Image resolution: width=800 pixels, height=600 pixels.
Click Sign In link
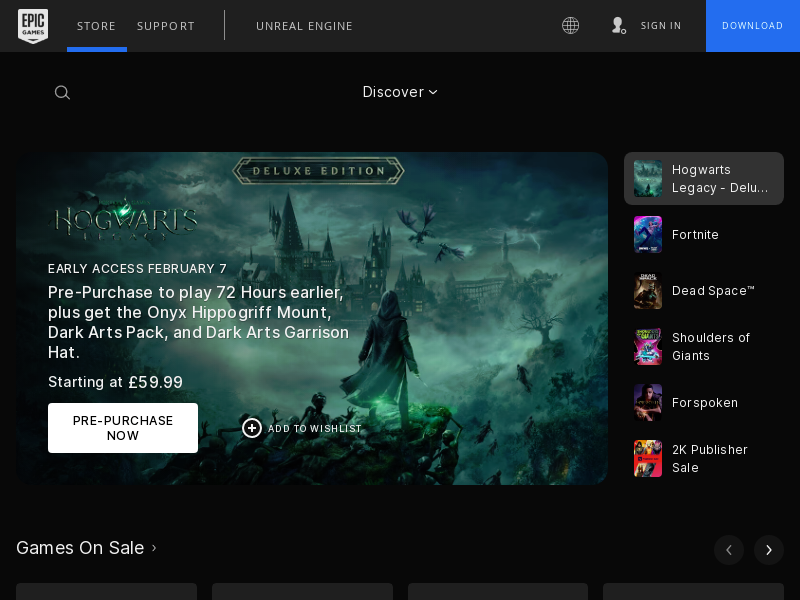(x=661, y=26)
